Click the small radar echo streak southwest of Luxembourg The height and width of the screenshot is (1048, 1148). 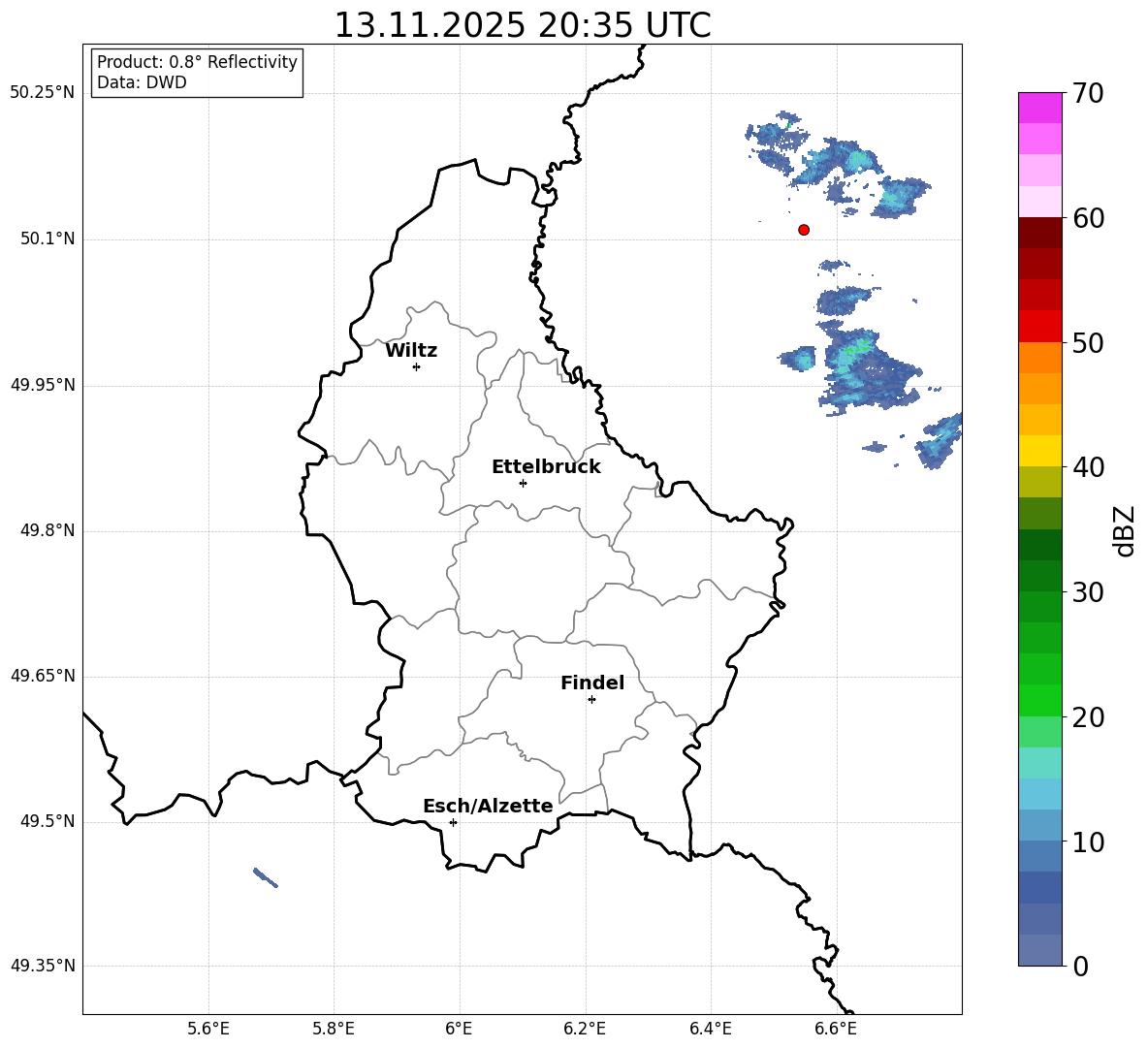[x=265, y=877]
